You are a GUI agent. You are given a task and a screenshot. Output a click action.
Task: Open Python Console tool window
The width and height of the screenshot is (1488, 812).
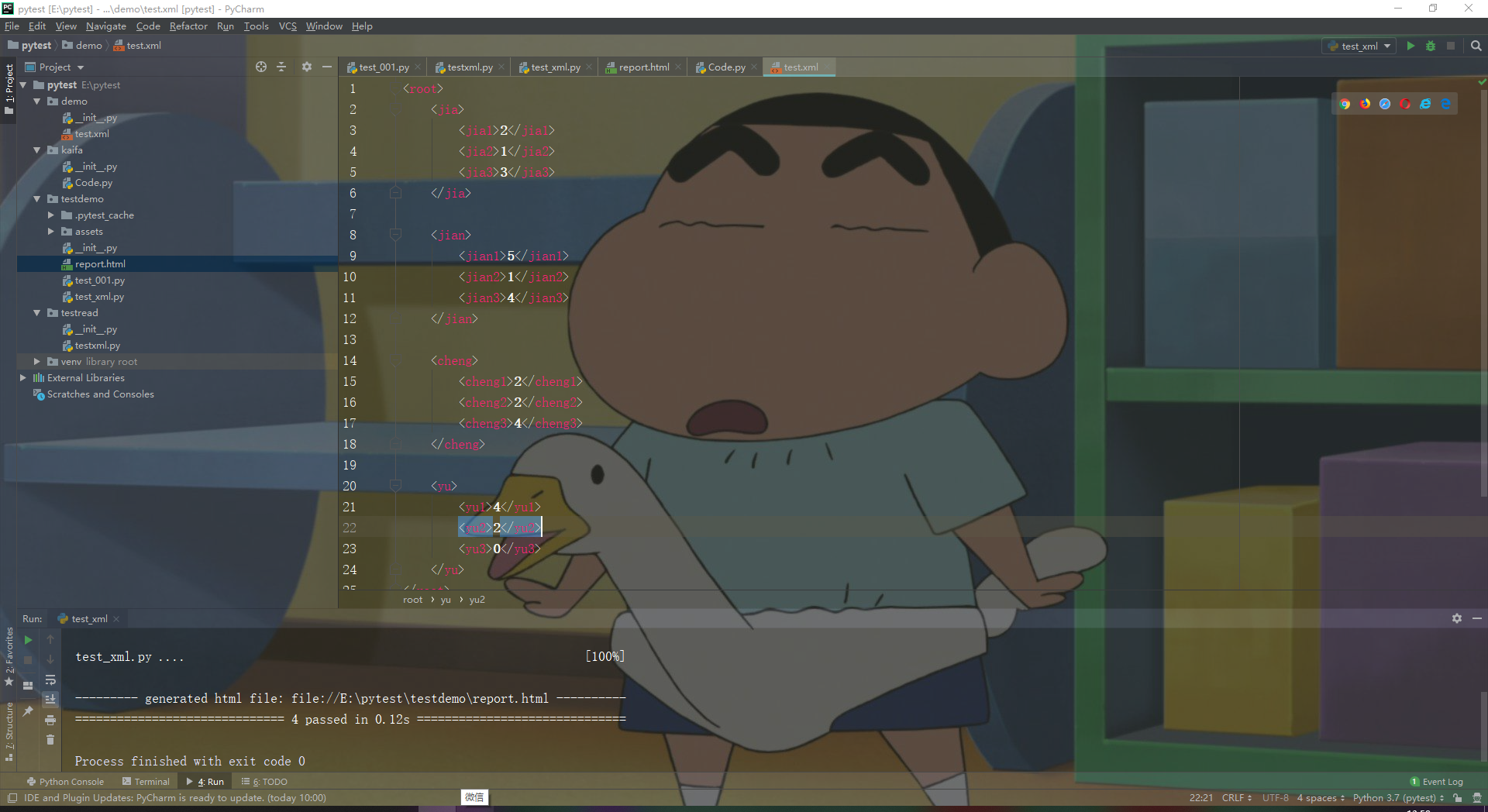(65, 782)
